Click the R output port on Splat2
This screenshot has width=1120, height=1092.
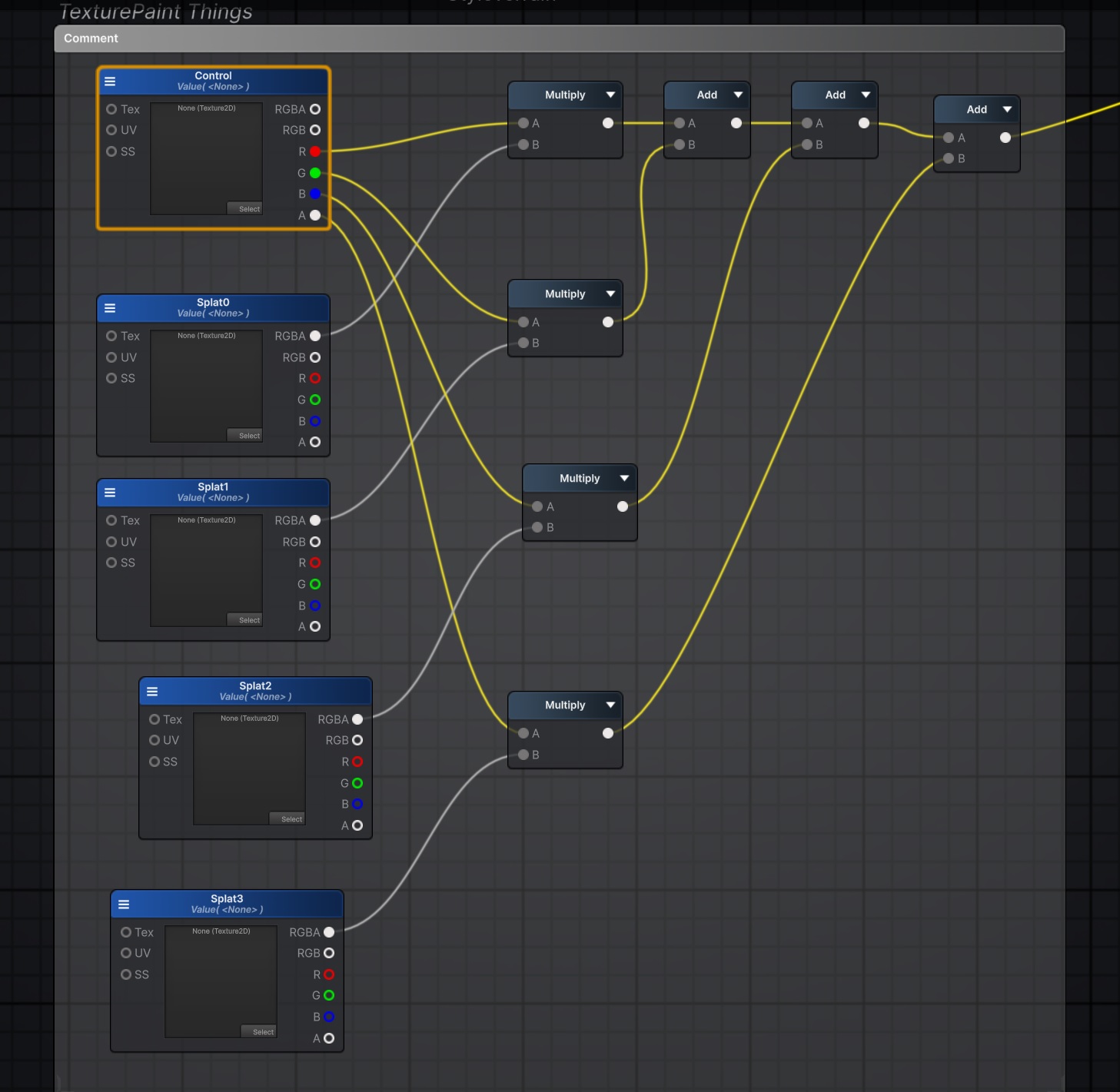tap(357, 762)
